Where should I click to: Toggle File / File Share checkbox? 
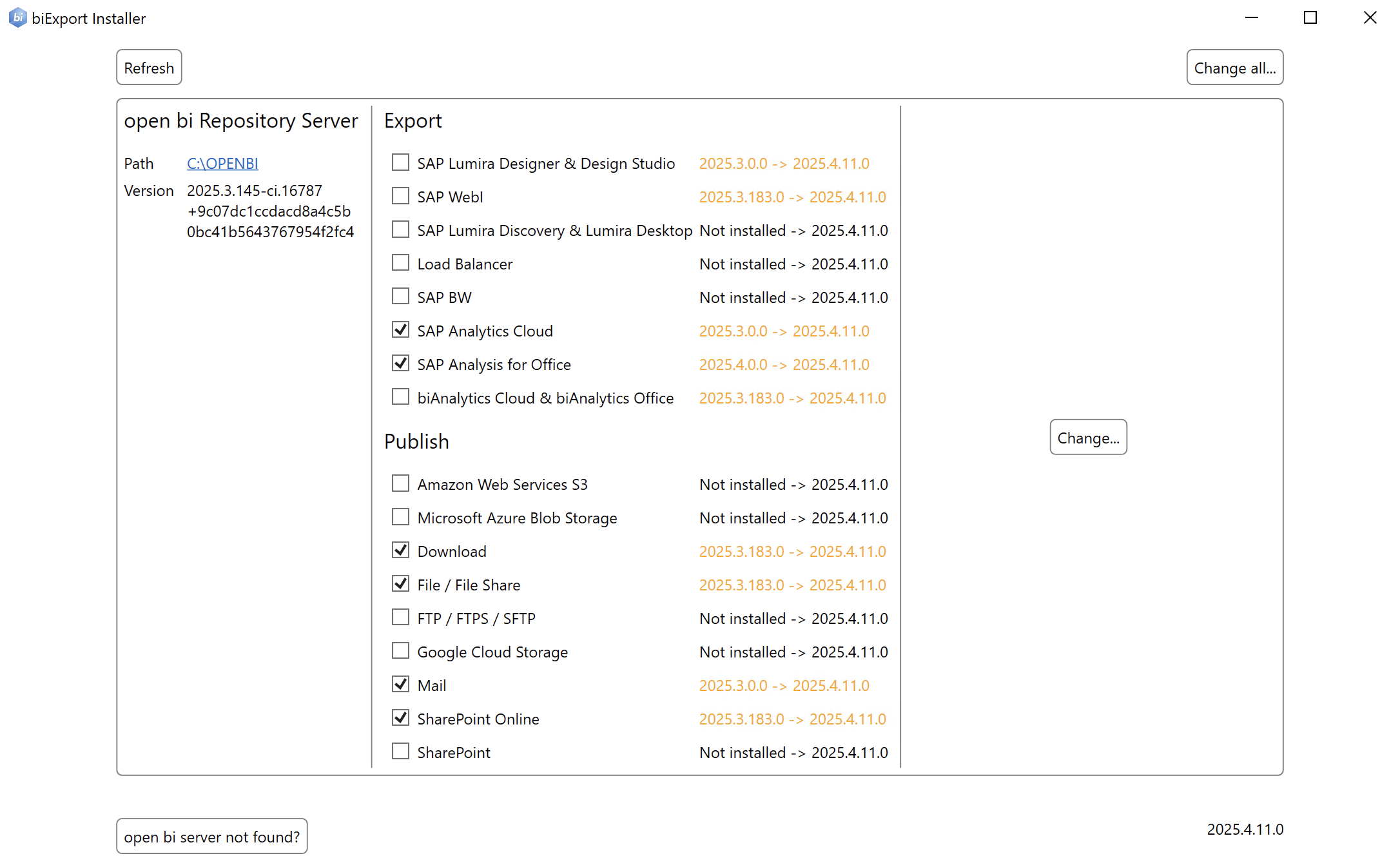[x=400, y=584]
